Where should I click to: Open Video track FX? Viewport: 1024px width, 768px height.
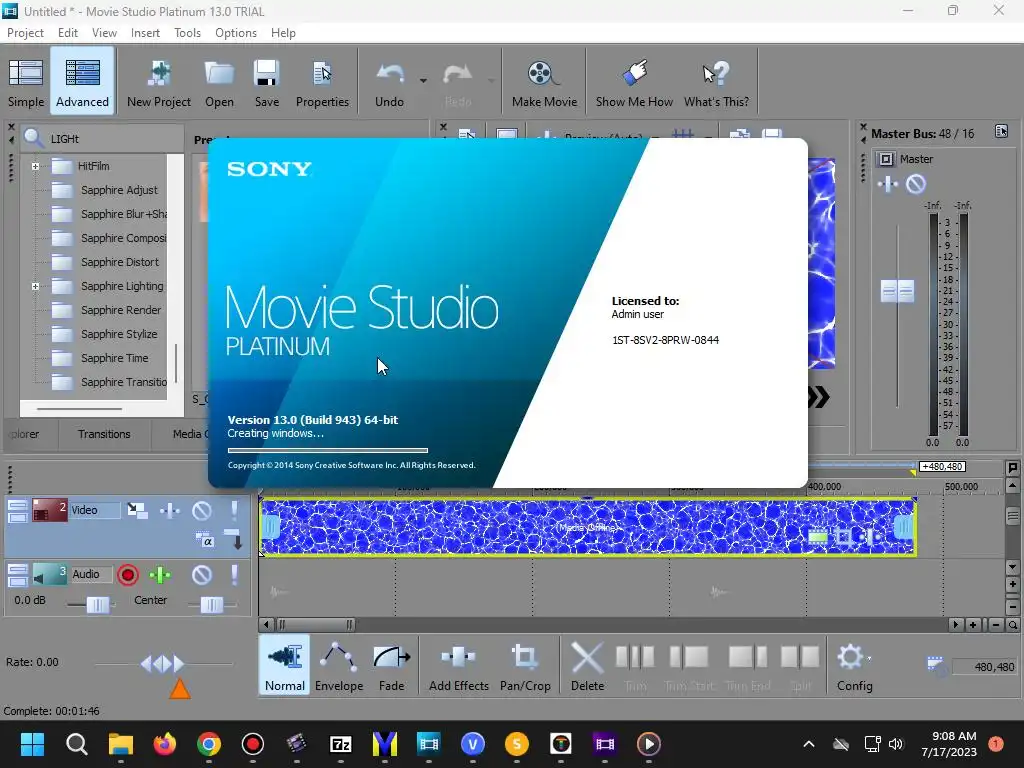coord(170,510)
